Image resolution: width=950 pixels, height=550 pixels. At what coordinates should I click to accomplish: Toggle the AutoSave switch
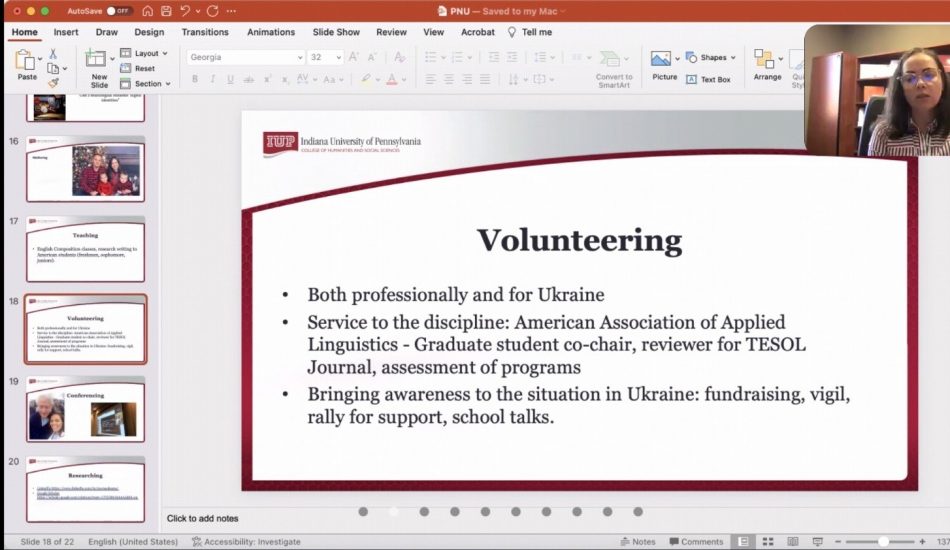point(121,11)
